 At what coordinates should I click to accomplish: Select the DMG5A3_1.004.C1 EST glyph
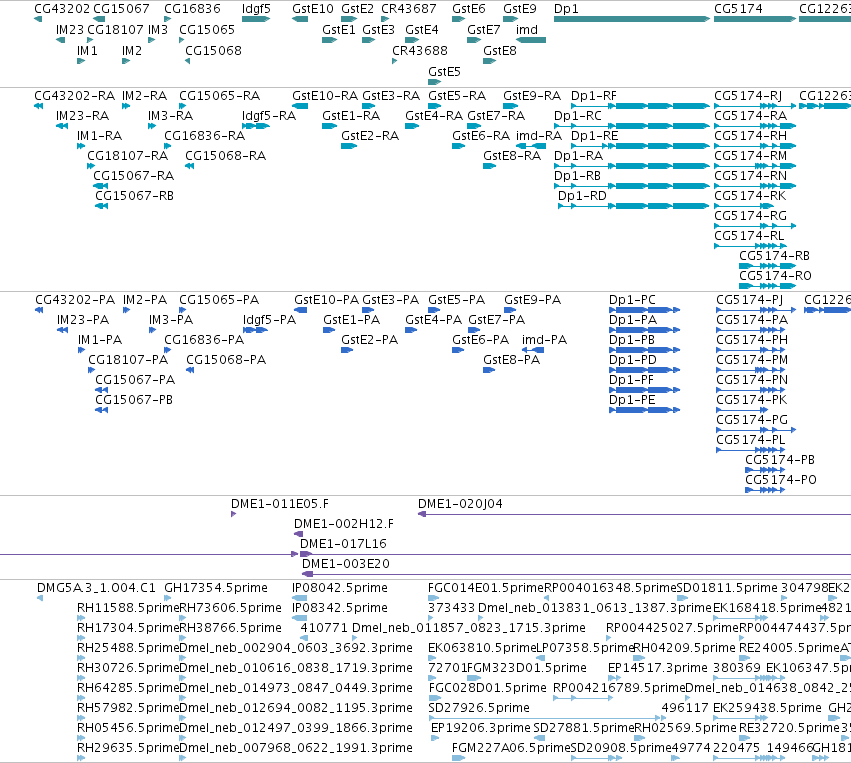[x=40, y=598]
